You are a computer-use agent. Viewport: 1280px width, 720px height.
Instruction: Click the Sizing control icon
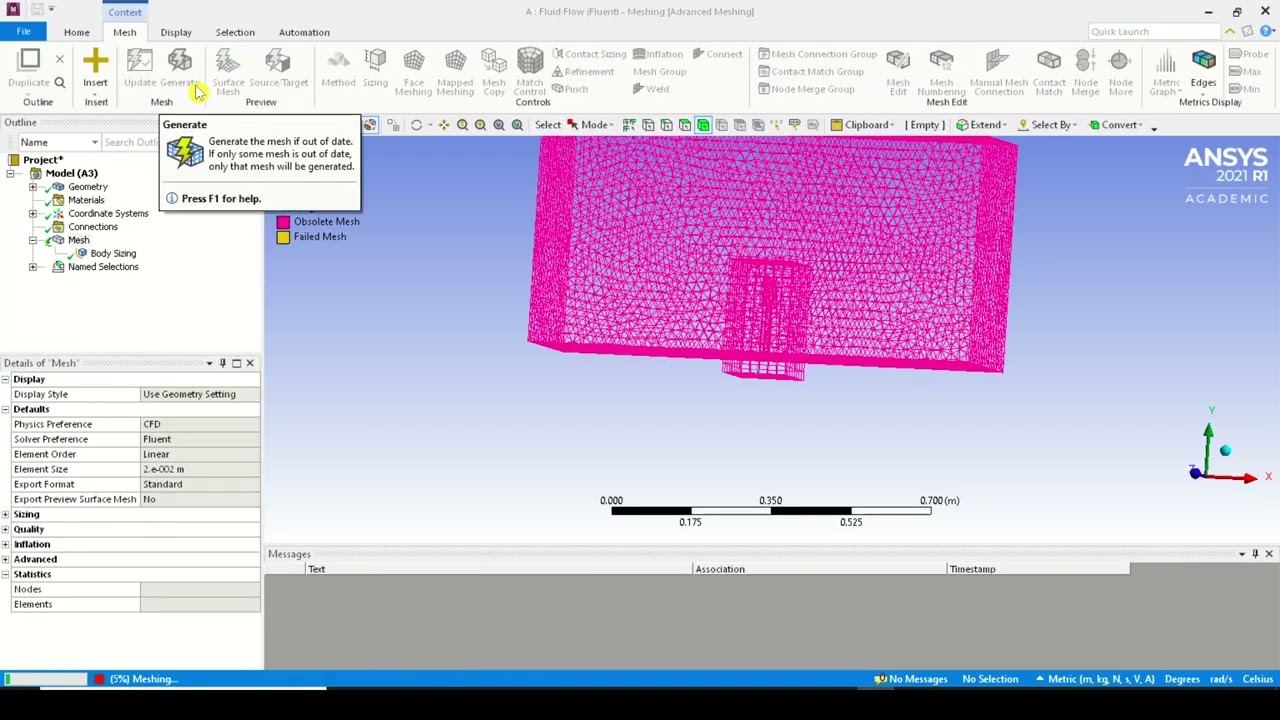(x=375, y=61)
